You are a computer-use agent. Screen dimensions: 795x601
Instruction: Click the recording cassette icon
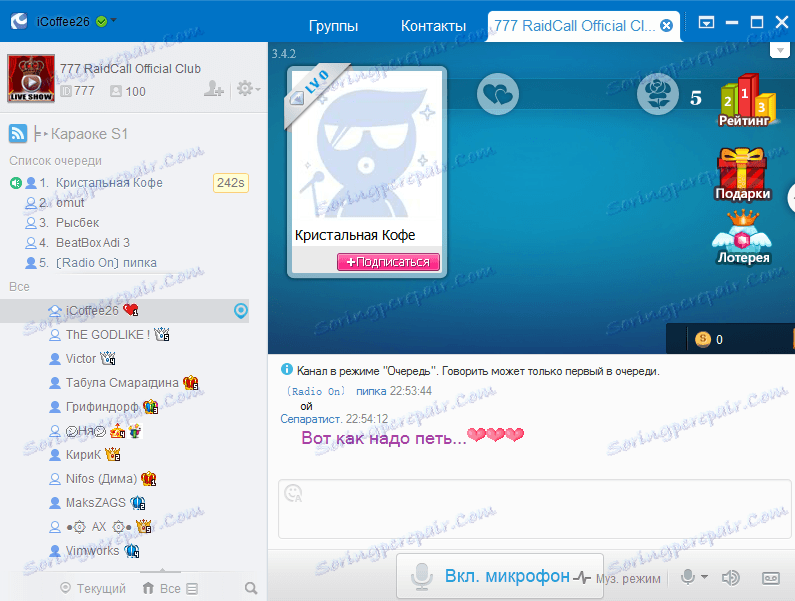click(771, 578)
